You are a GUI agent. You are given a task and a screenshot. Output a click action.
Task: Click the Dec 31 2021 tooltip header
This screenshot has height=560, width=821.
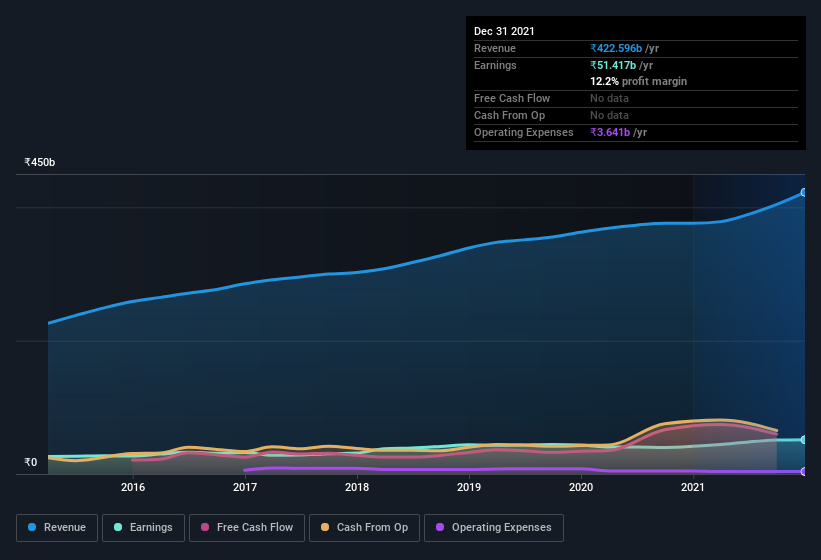coord(504,31)
